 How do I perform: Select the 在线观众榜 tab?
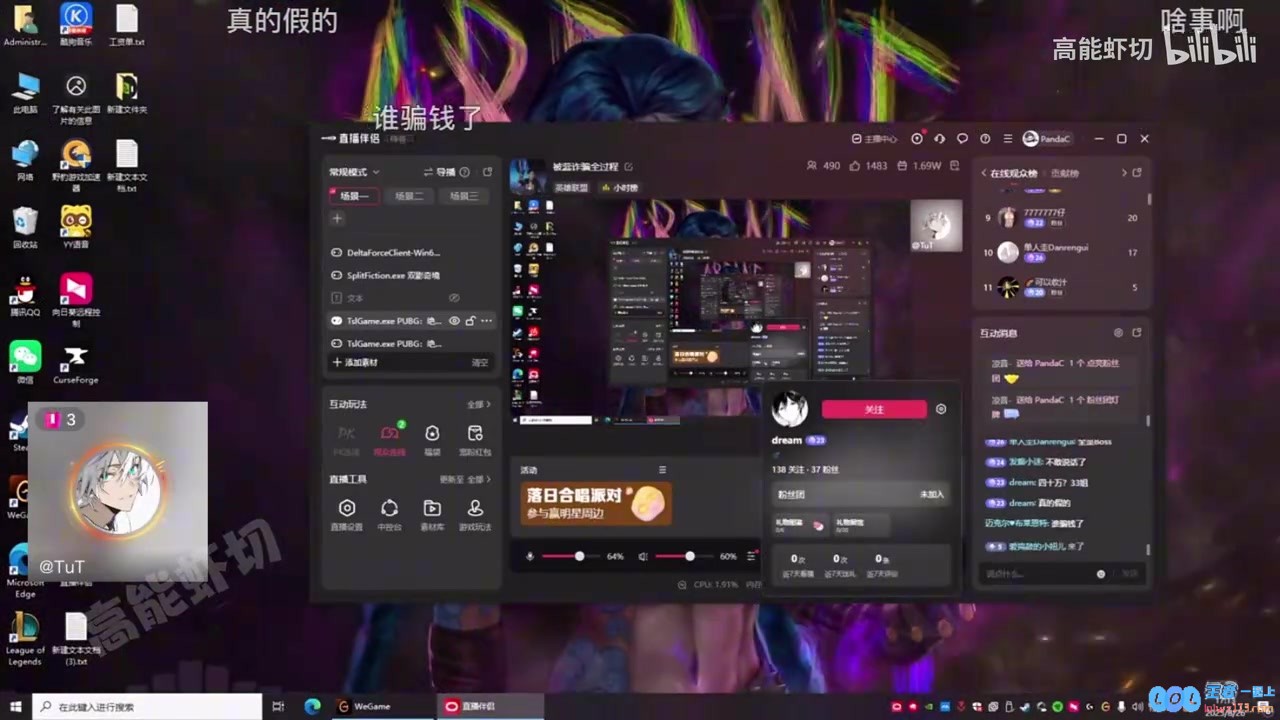pyautogui.click(x=1014, y=173)
